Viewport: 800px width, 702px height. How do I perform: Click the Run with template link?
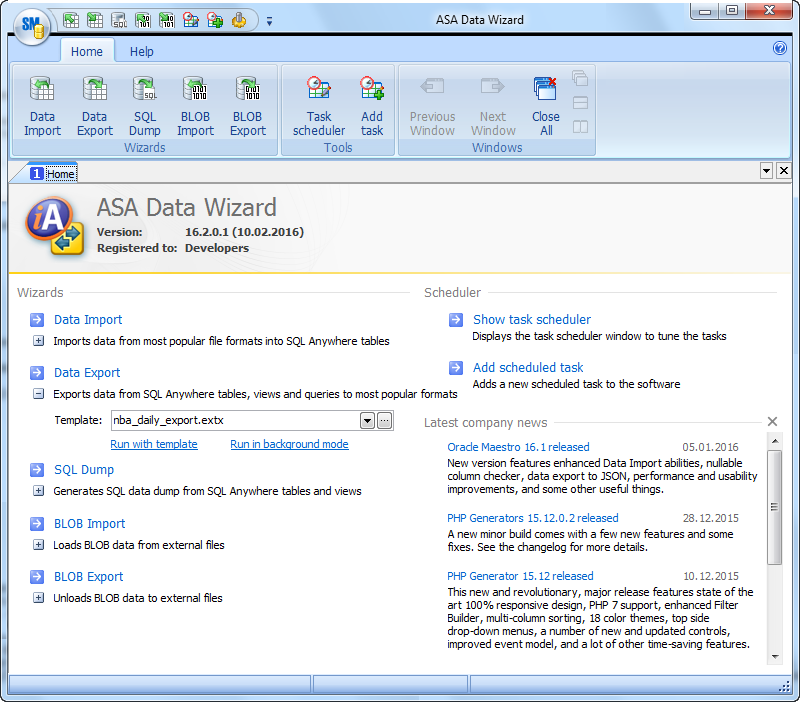pyautogui.click(x=154, y=443)
